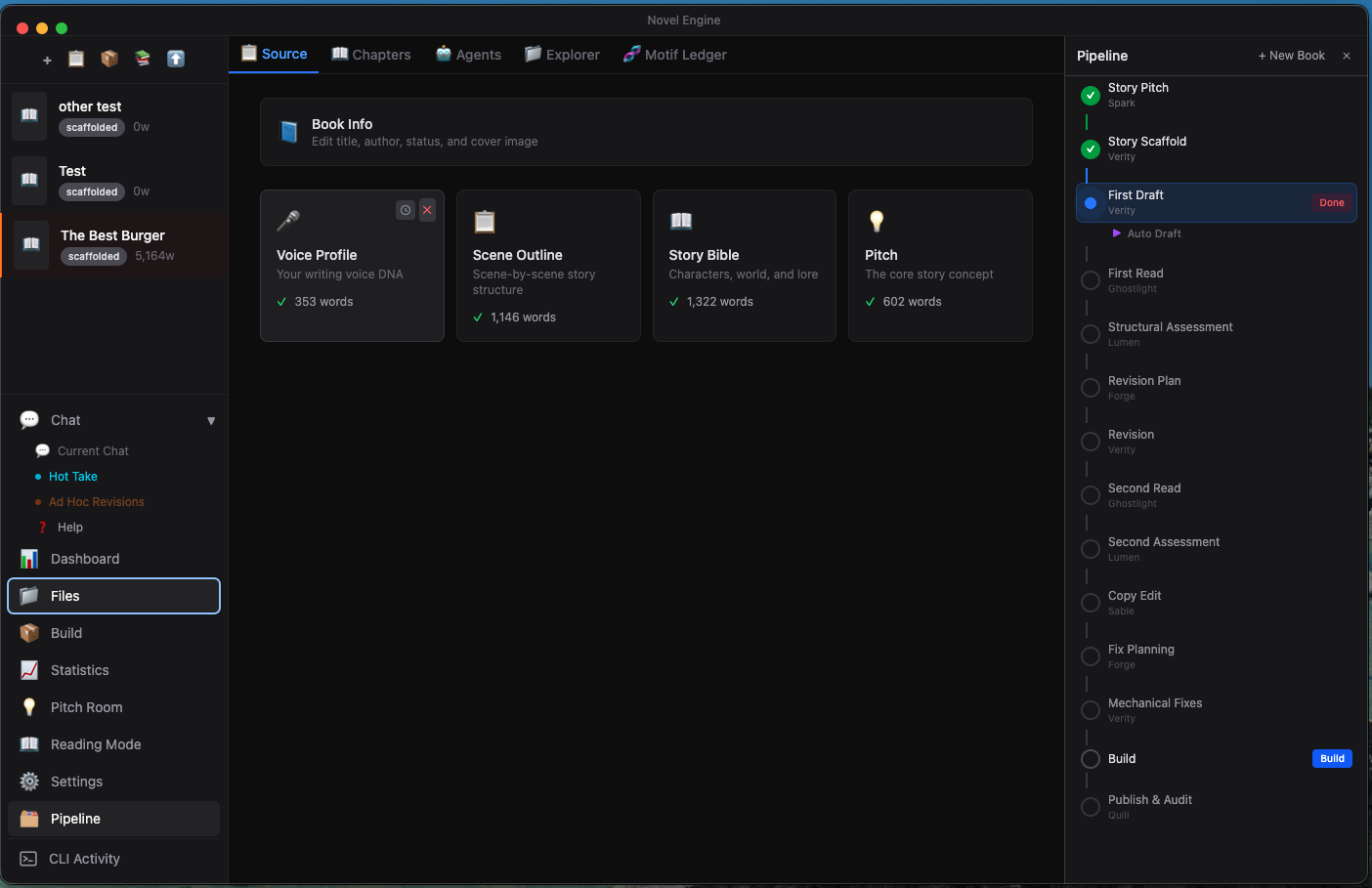Image resolution: width=1372 pixels, height=888 pixels.
Task: Click '1,322 words' on Story Bible card
Action: 720,302
